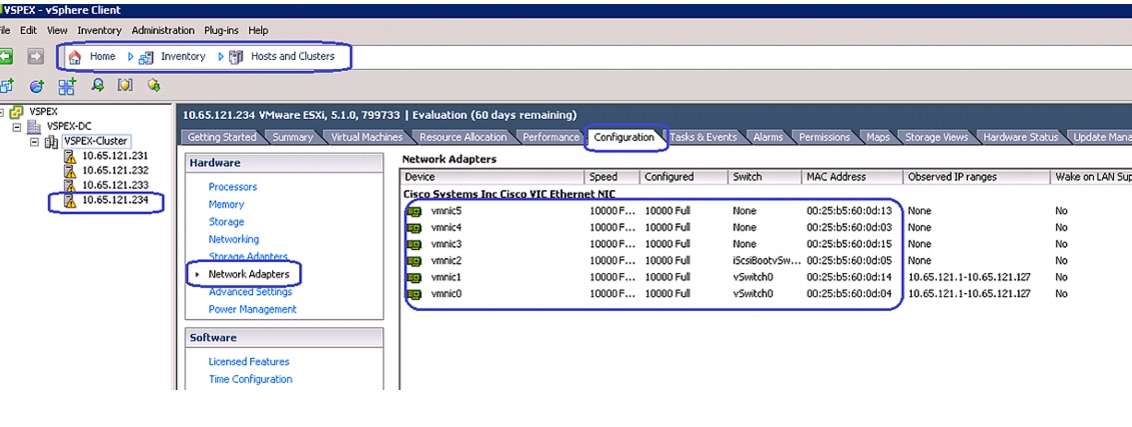This screenshot has height=427, width=1132.
Task: Switch to the Hardware Status tab
Action: [1021, 137]
